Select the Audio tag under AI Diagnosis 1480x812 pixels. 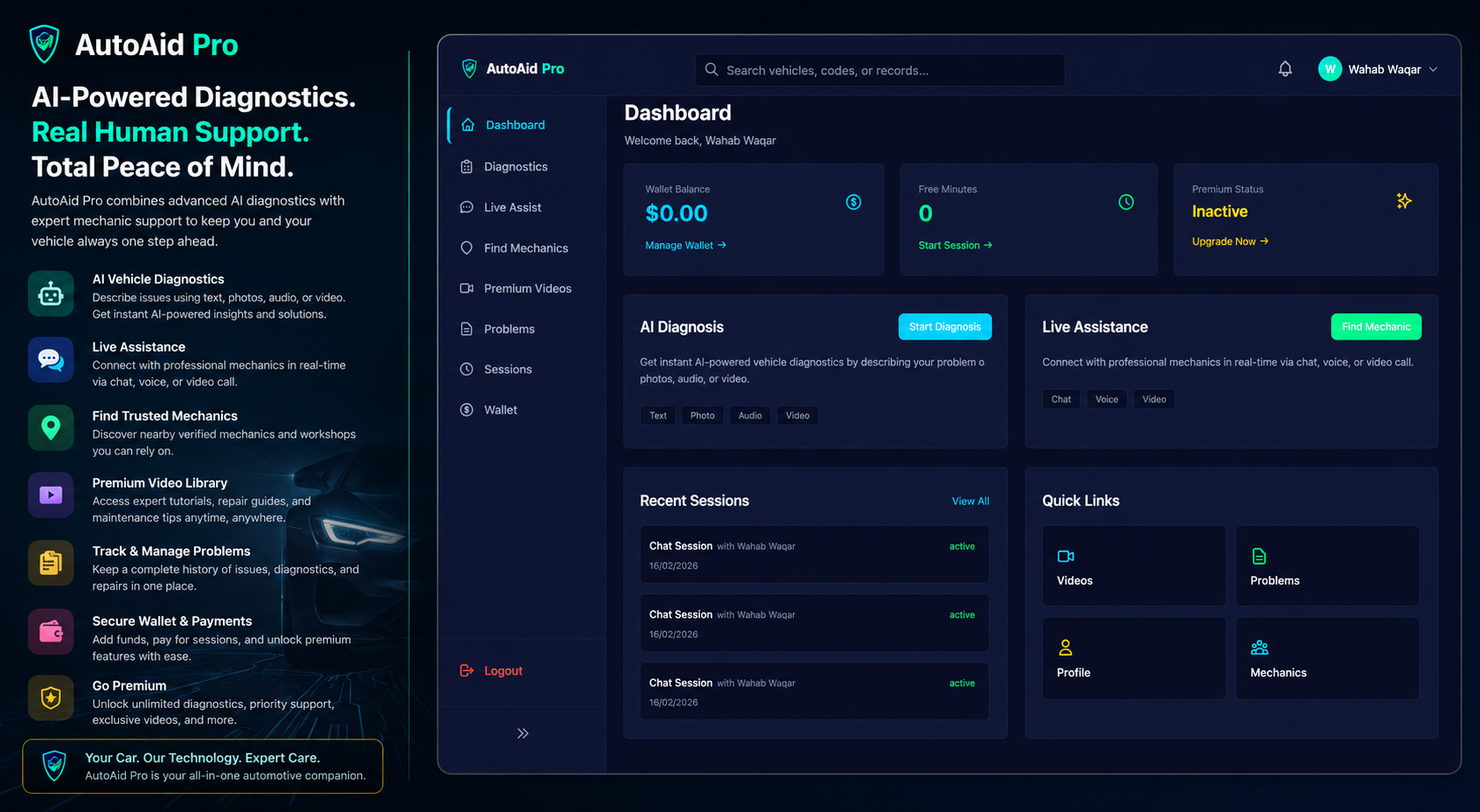750,415
